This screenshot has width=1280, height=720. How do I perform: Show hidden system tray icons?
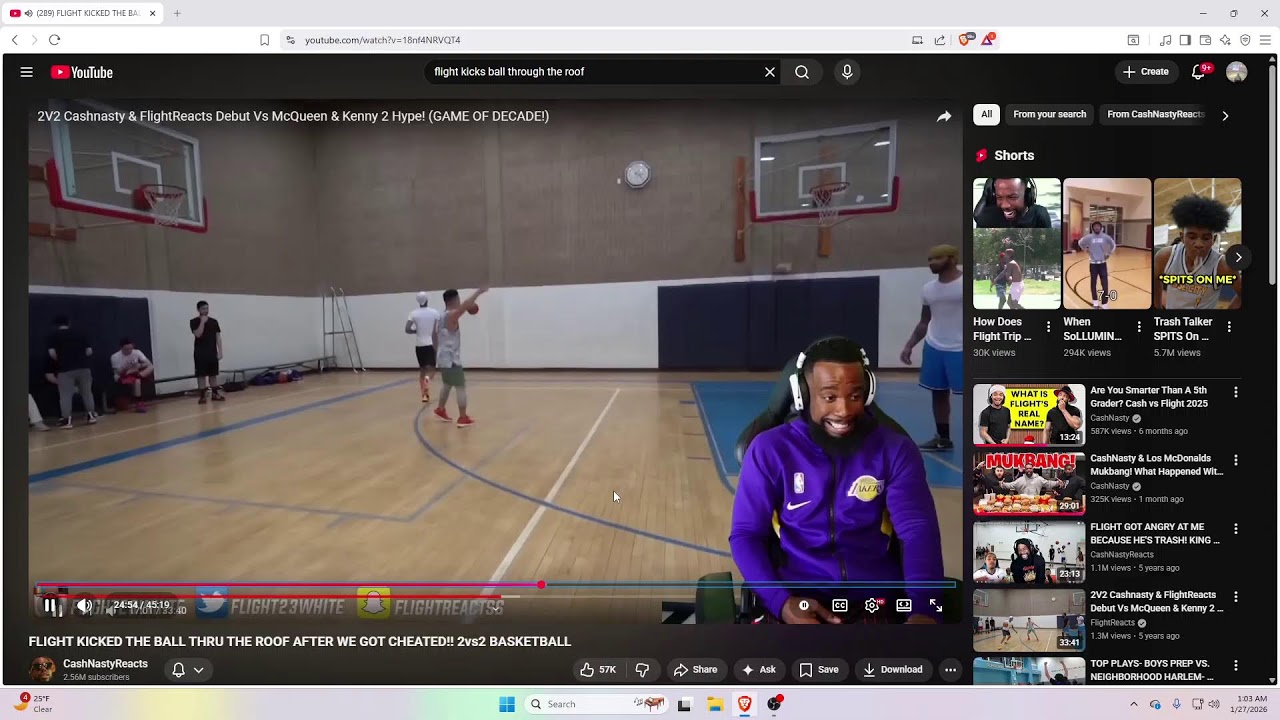tap(1133, 704)
